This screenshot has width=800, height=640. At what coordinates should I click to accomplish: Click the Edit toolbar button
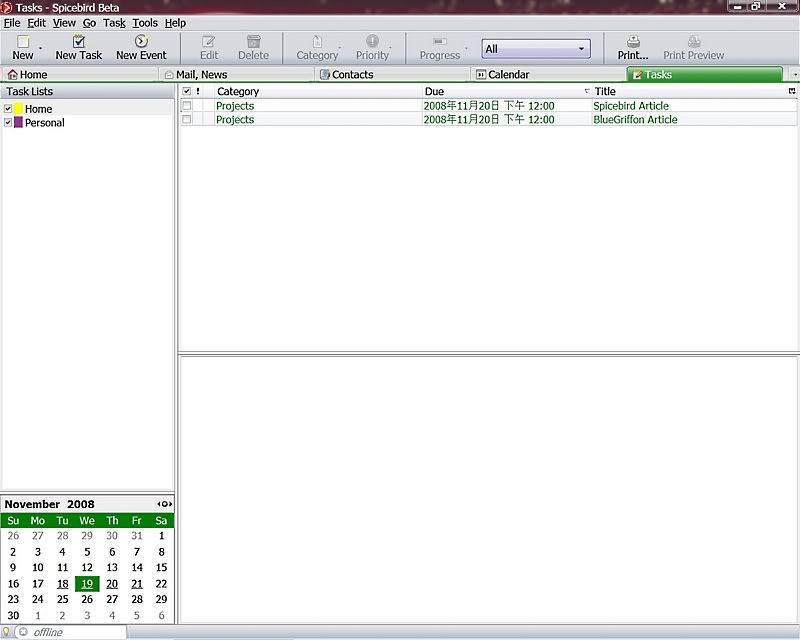click(209, 47)
